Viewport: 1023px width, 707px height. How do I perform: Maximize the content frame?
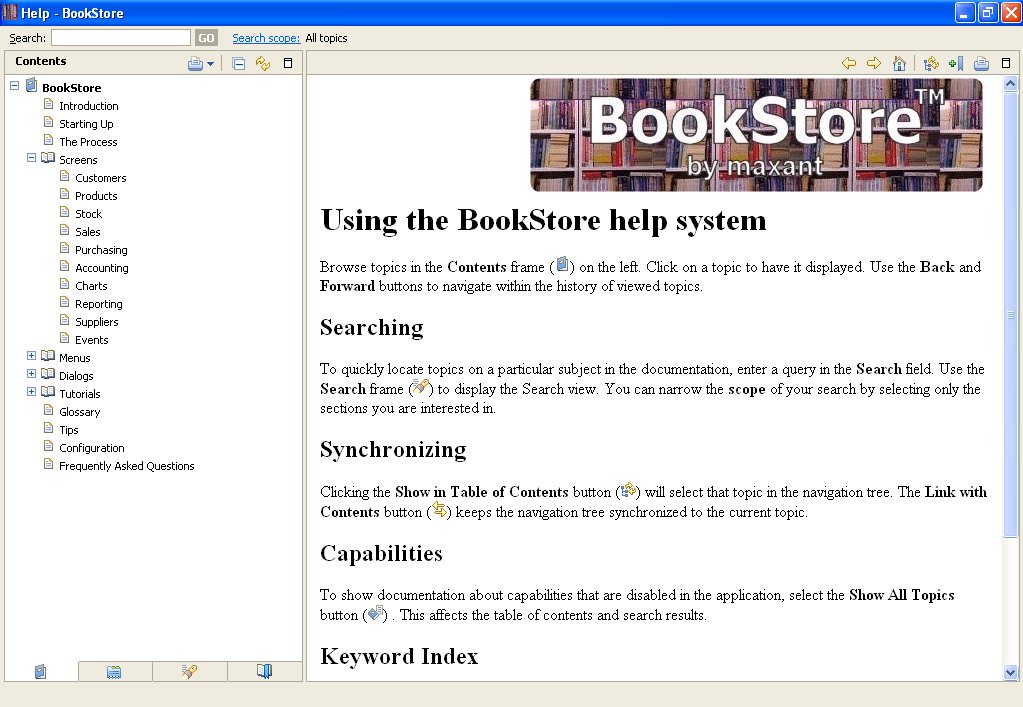(1006, 63)
